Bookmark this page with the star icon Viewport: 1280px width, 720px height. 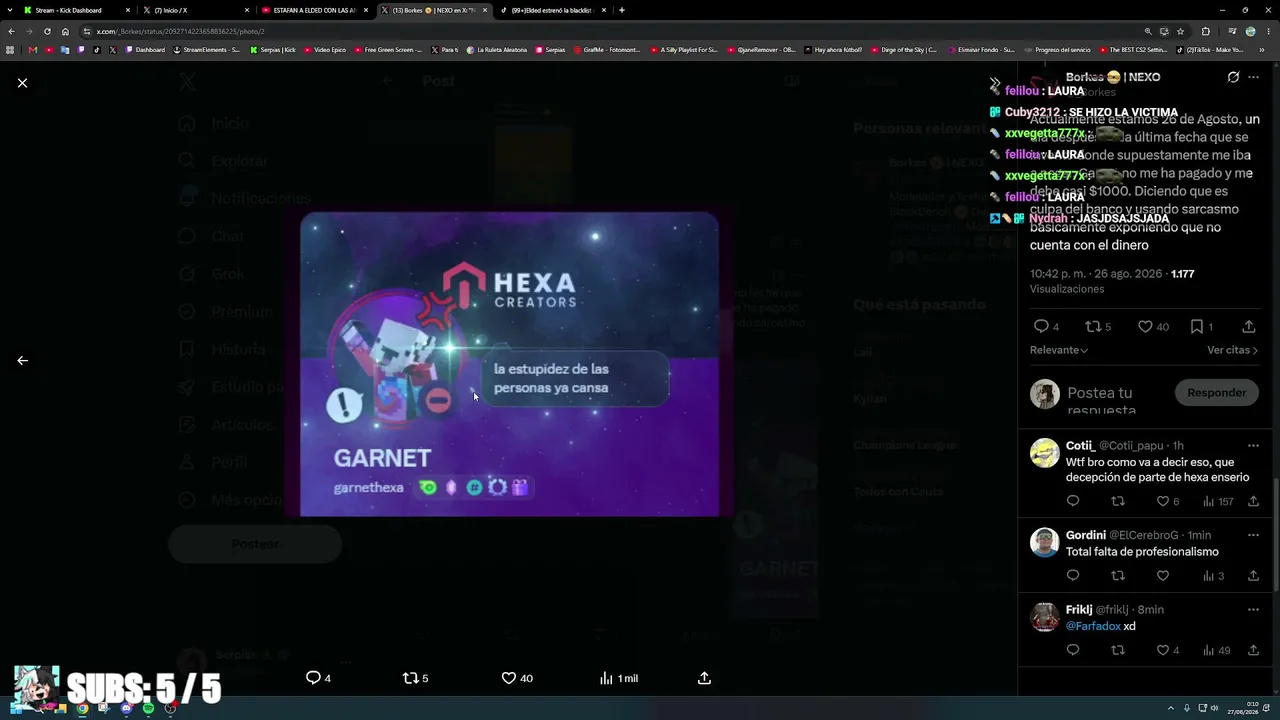tap(1180, 31)
